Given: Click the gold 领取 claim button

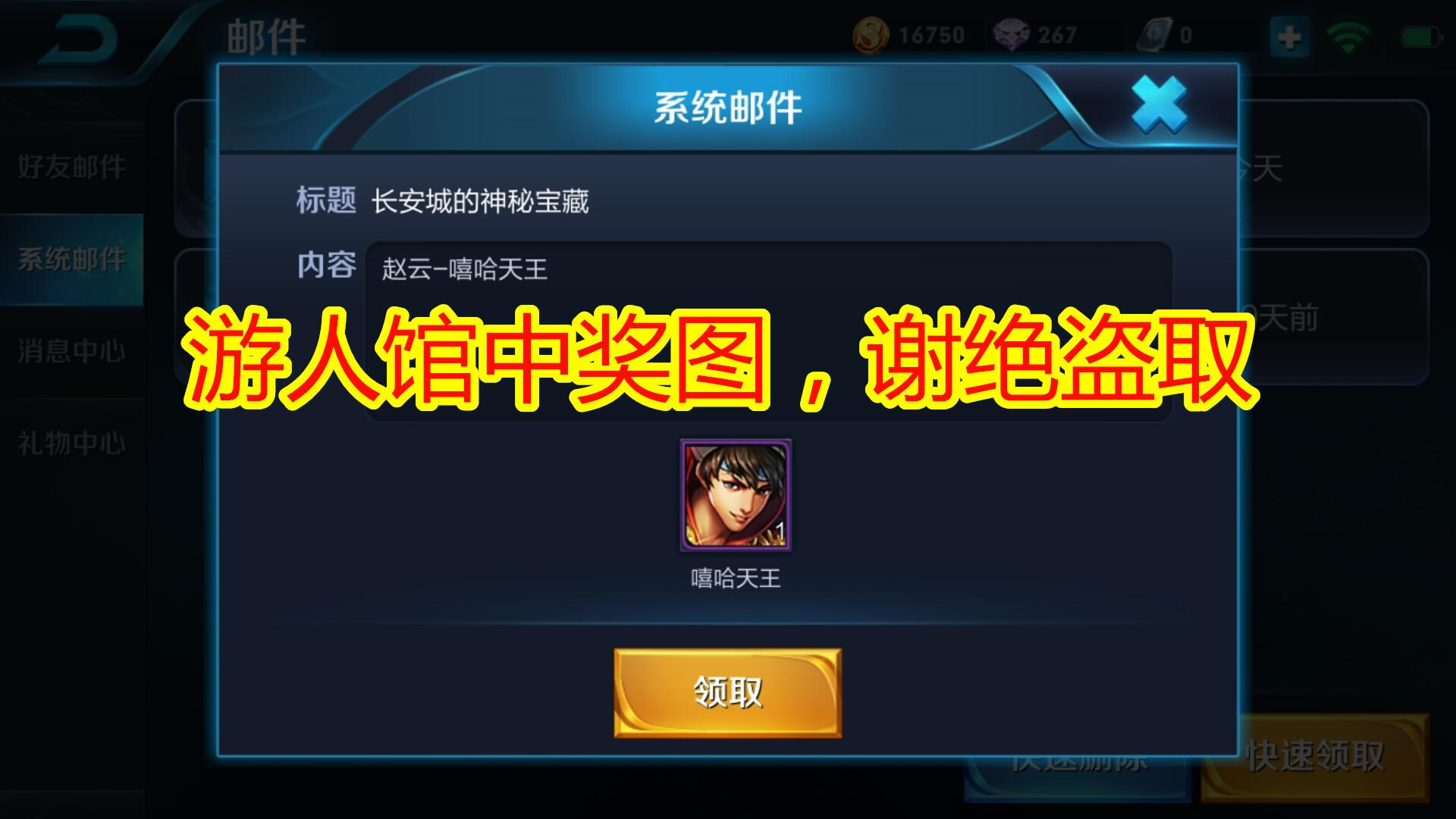Looking at the screenshot, I should coord(727,692).
